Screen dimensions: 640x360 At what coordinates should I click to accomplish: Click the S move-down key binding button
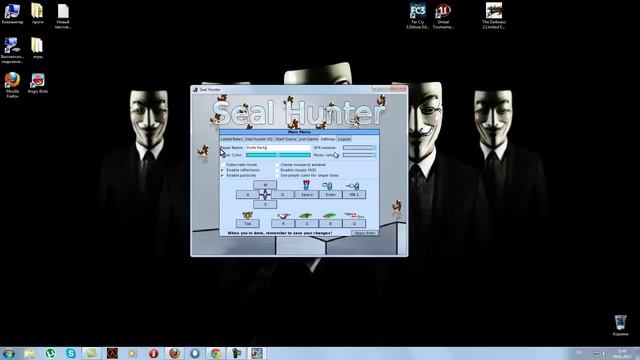[265, 204]
